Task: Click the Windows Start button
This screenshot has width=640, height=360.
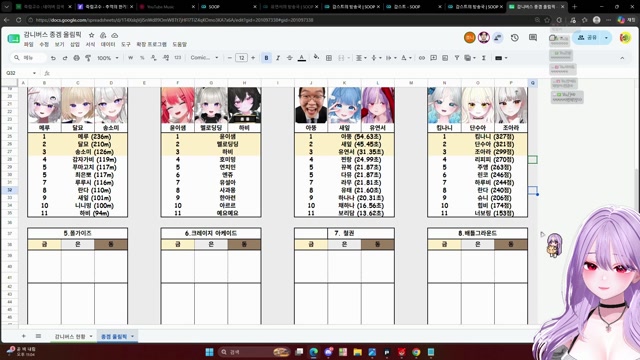Action: tap(209, 352)
